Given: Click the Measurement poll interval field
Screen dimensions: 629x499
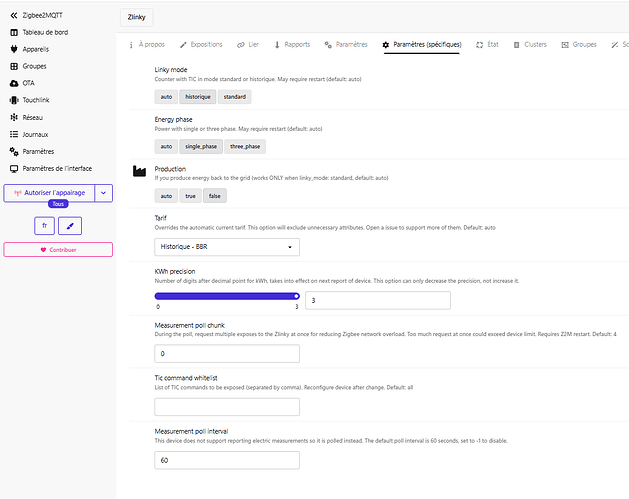Looking at the screenshot, I should click(x=227, y=460).
